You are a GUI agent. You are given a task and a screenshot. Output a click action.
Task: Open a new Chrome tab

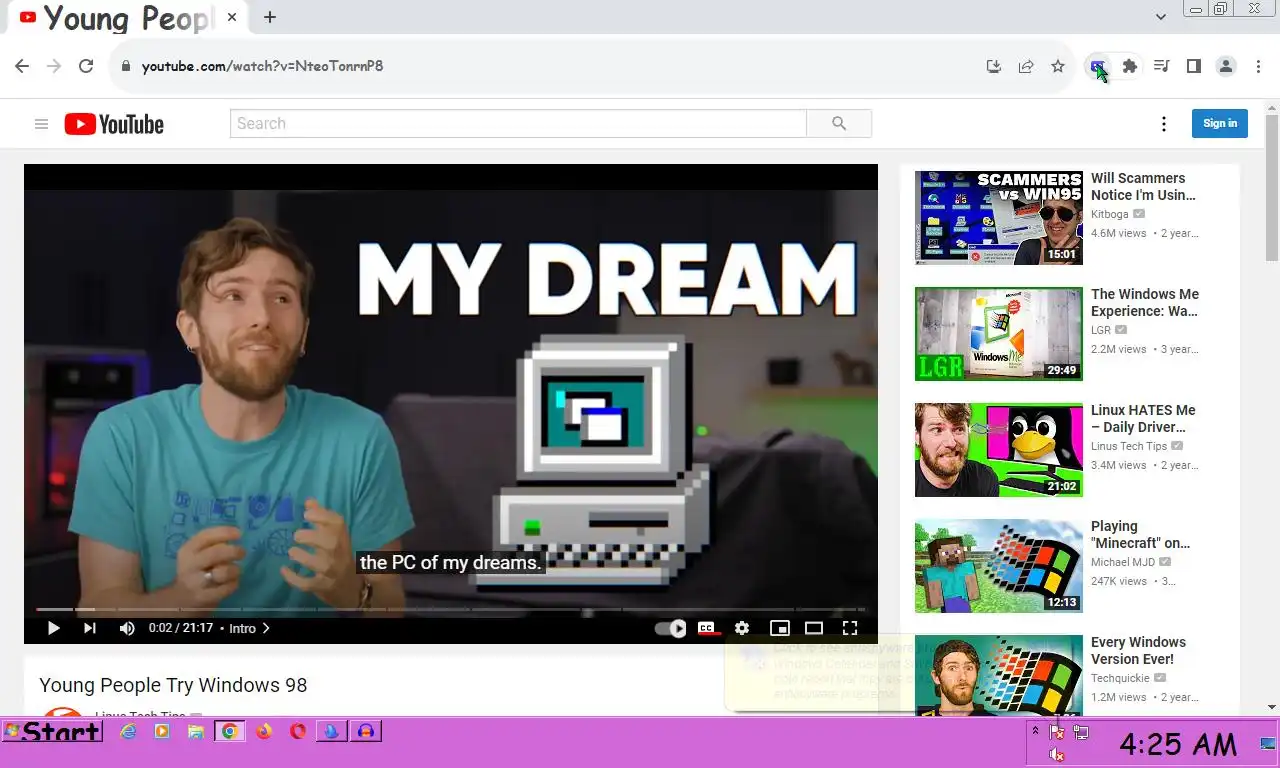click(270, 17)
